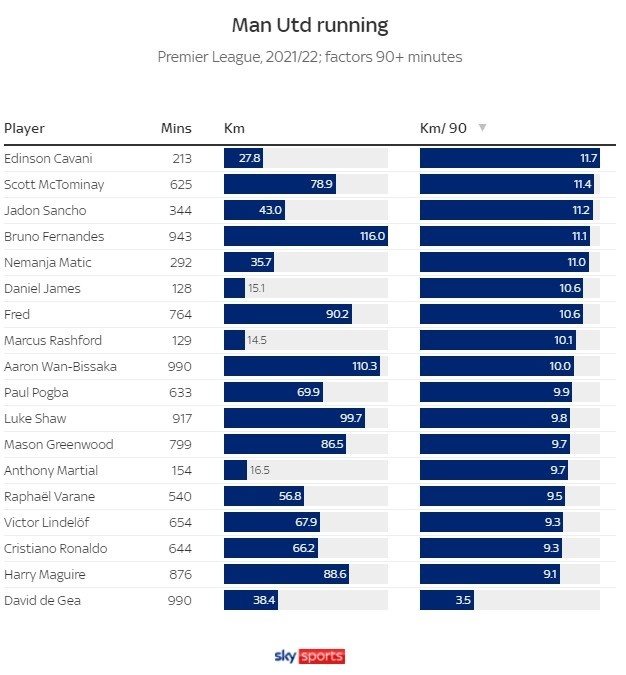The image size is (626, 675).
Task: Click the Man Utd running title
Action: click(310, 25)
